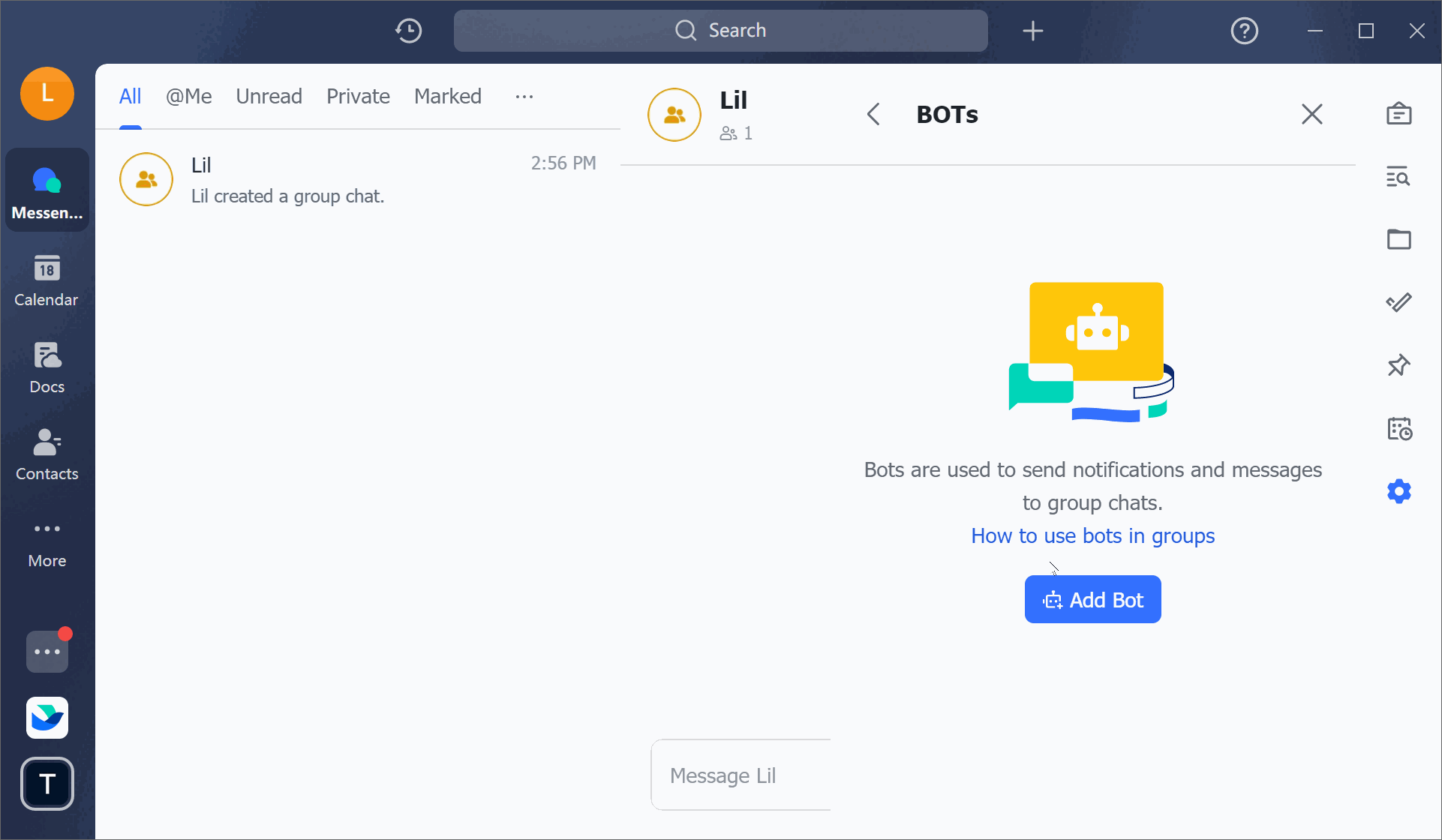1442x840 pixels.
Task: Select the Lil group chat conversation
Action: (358, 180)
